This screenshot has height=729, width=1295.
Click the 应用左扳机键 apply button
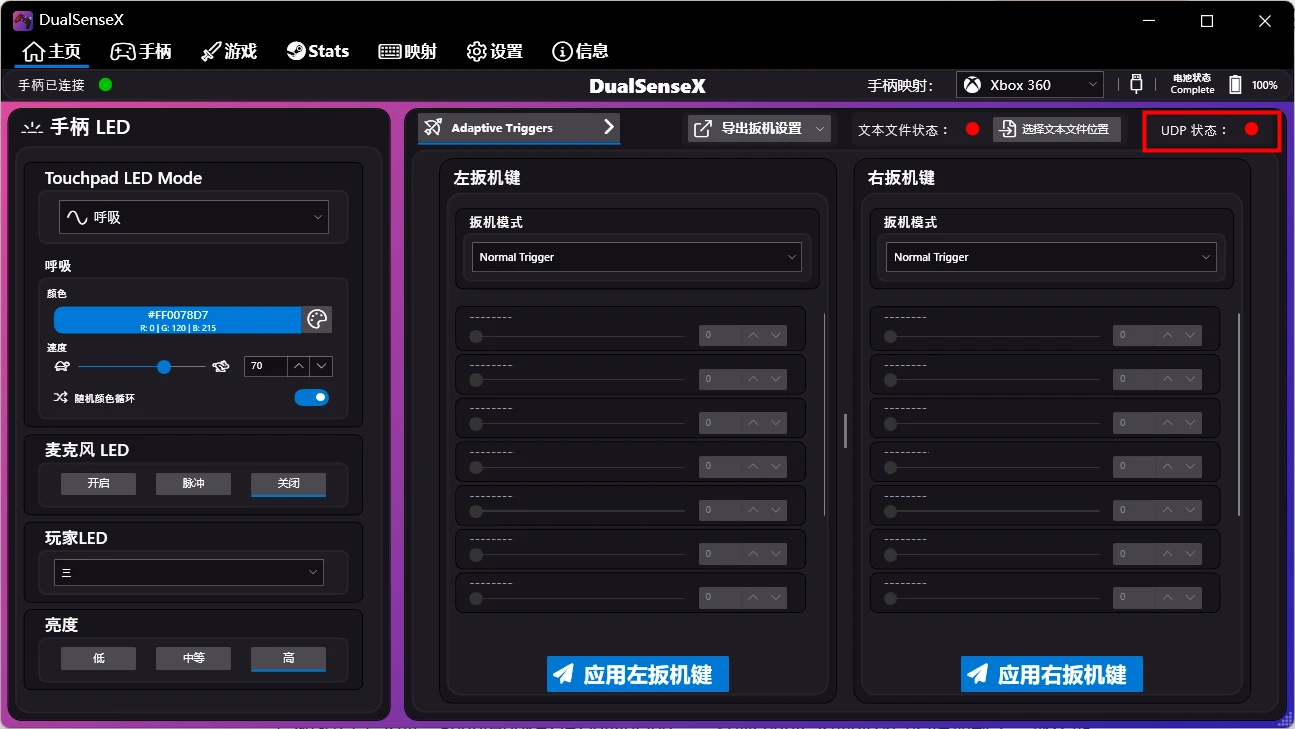pos(637,674)
